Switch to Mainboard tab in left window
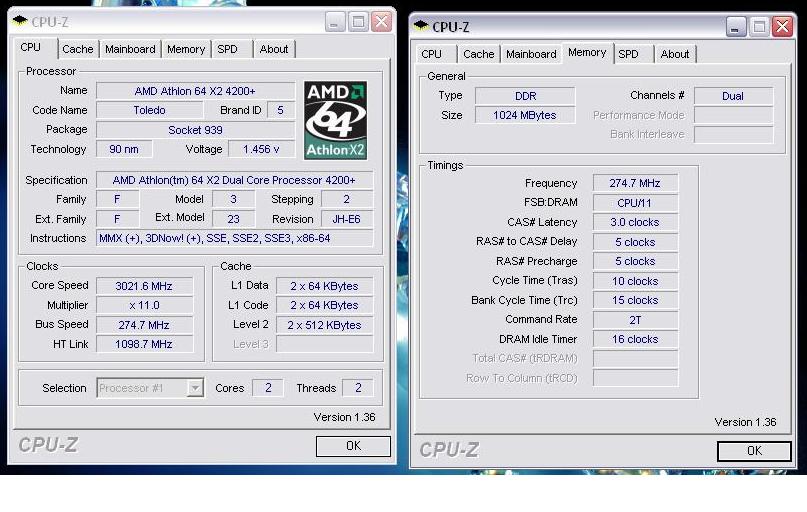This screenshot has height=512, width=807. click(x=130, y=49)
